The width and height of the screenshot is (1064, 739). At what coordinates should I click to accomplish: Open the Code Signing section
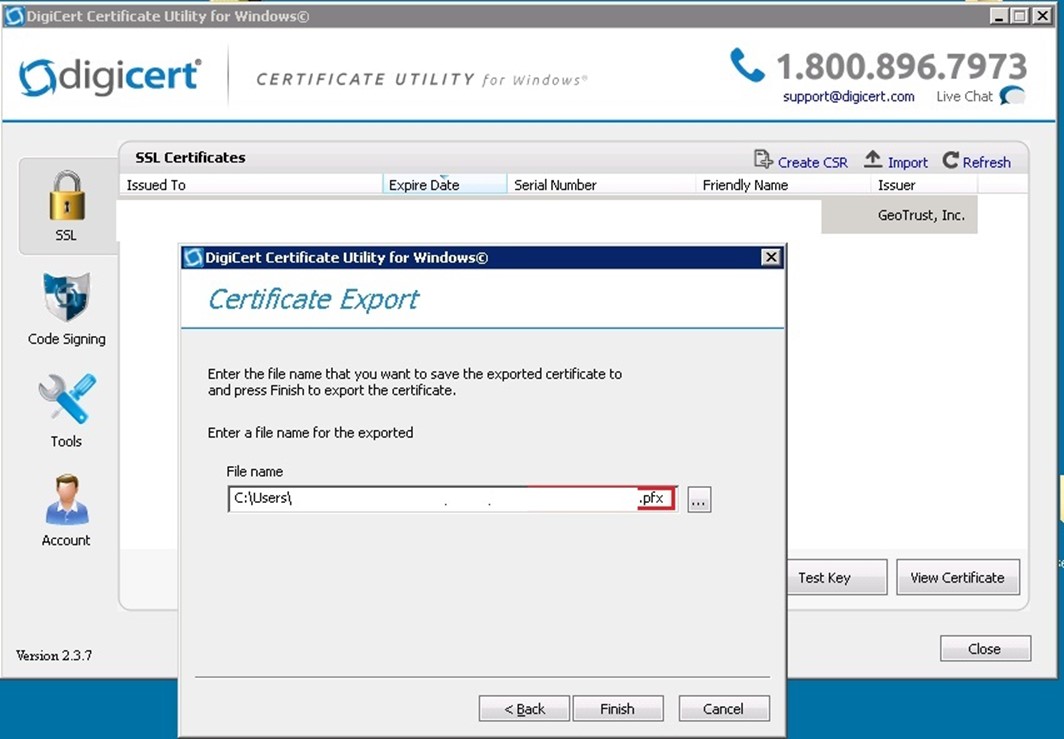pos(66,309)
